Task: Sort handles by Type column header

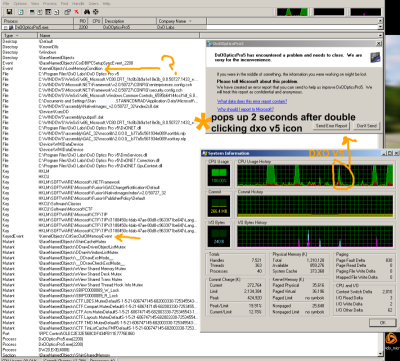Action: click(x=20, y=35)
